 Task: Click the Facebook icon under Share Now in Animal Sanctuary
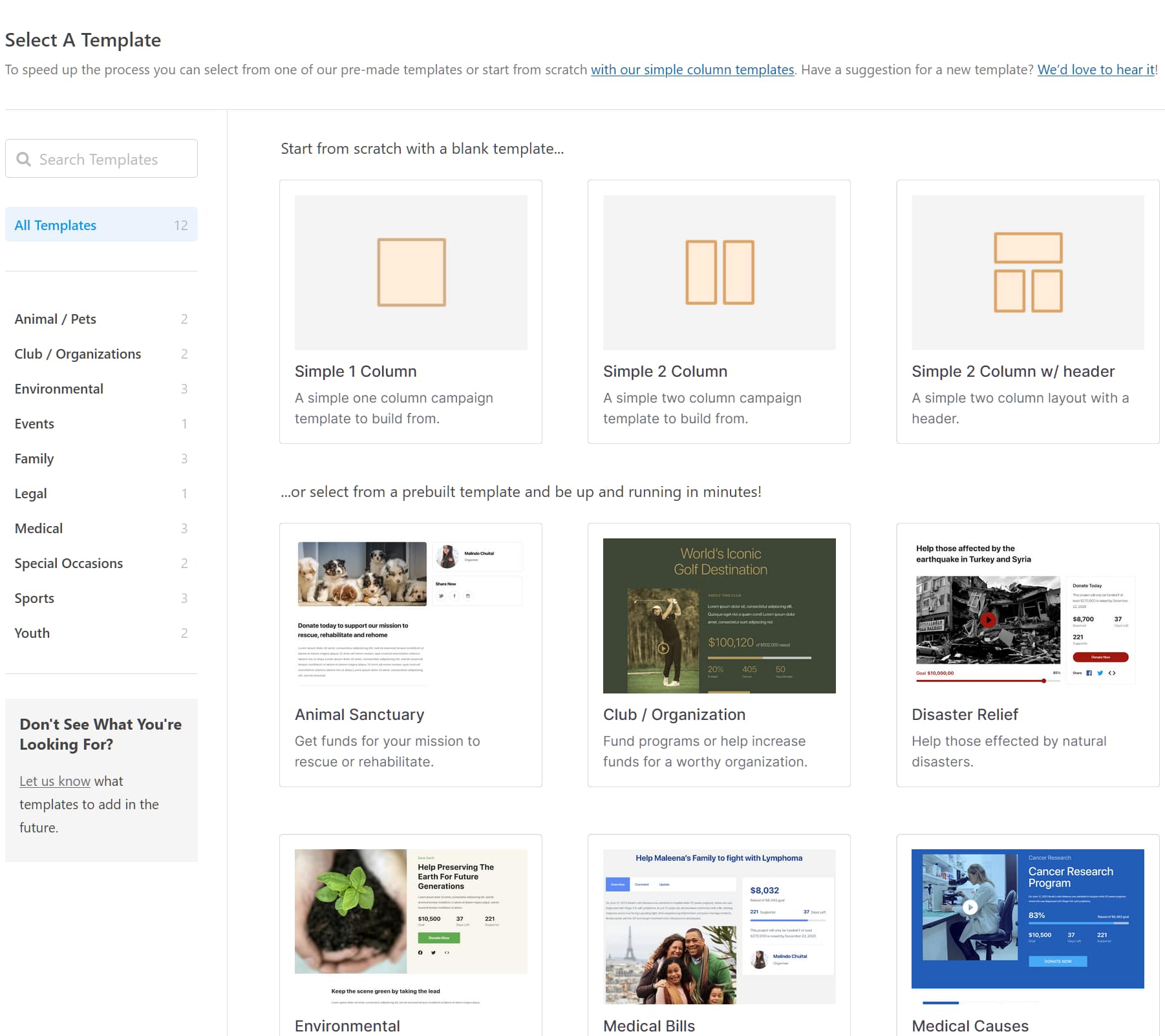pyautogui.click(x=454, y=596)
